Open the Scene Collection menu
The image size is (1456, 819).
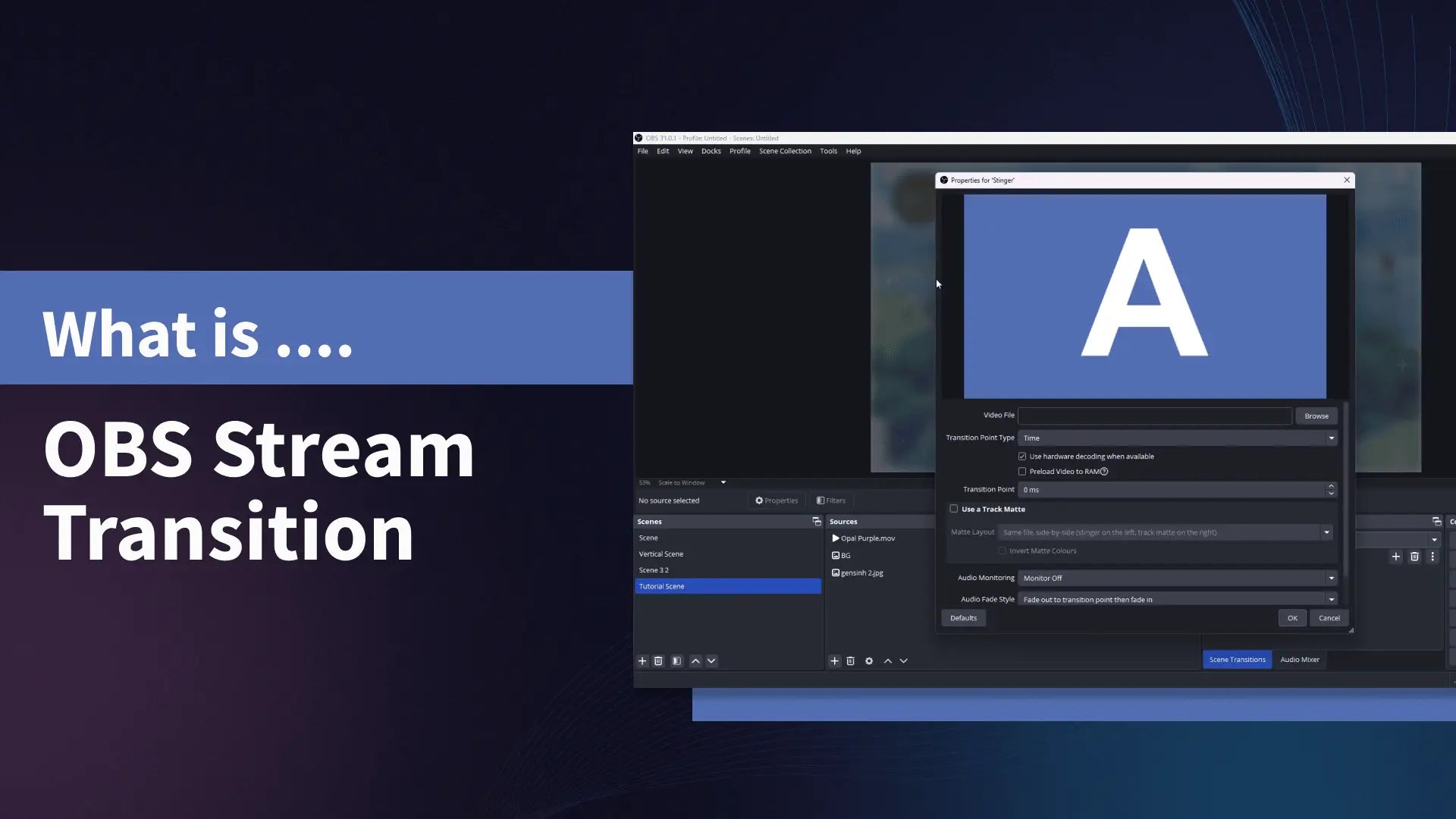(x=786, y=151)
